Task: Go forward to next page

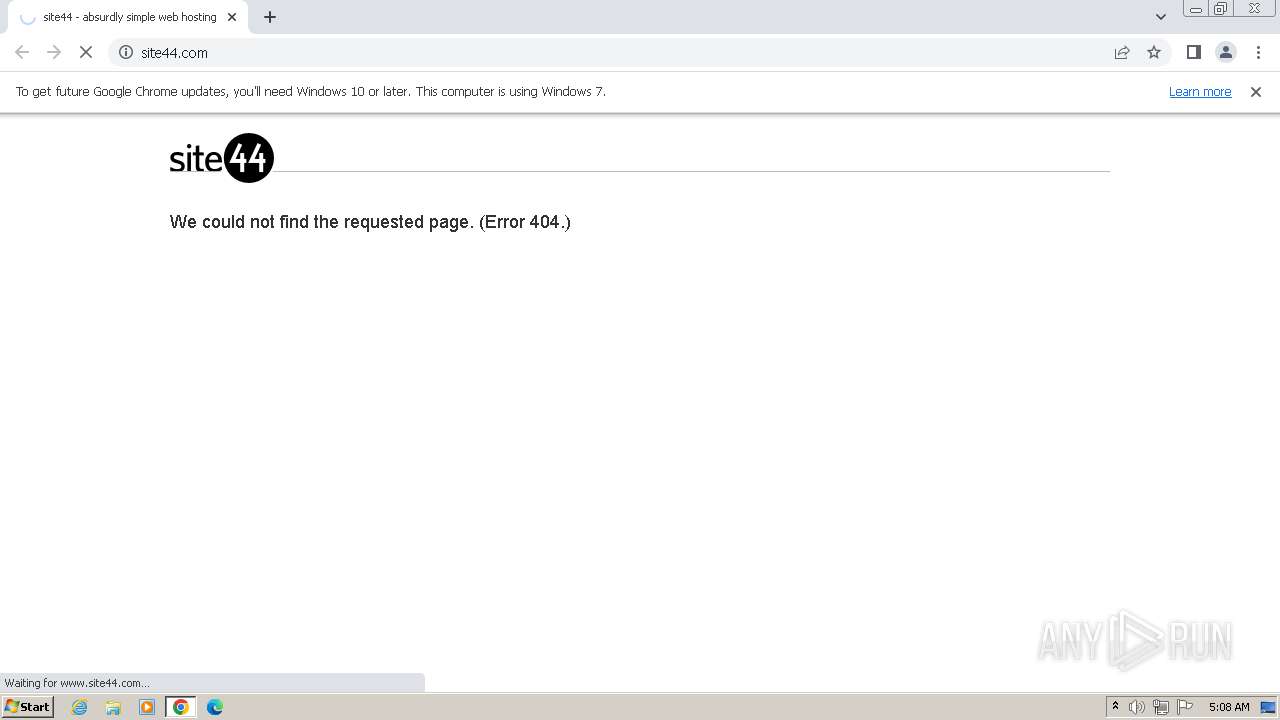Action: [x=54, y=52]
